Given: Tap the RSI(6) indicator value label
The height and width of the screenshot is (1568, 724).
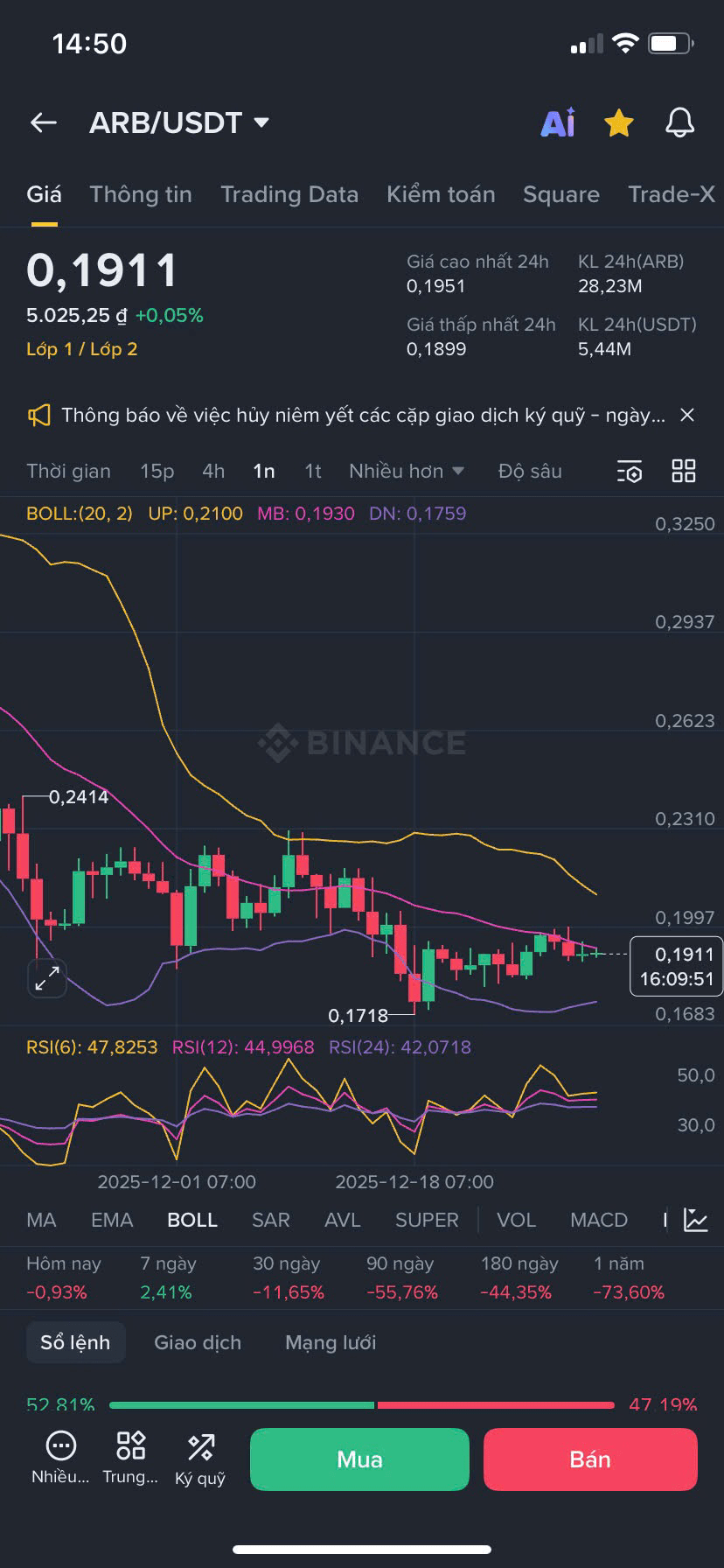Looking at the screenshot, I should click(92, 1047).
